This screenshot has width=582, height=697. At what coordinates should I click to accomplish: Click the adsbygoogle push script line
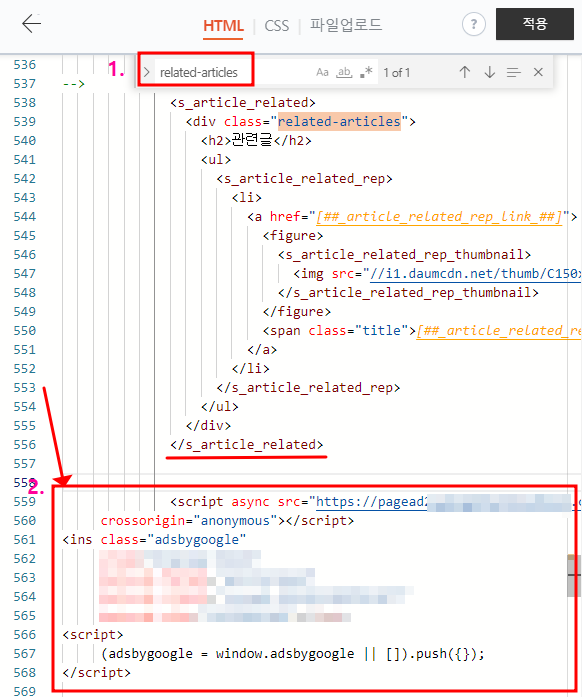pyautogui.click(x=293, y=654)
